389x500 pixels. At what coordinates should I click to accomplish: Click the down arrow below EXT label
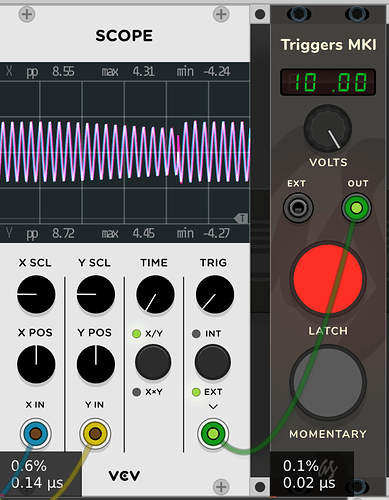coord(213,407)
